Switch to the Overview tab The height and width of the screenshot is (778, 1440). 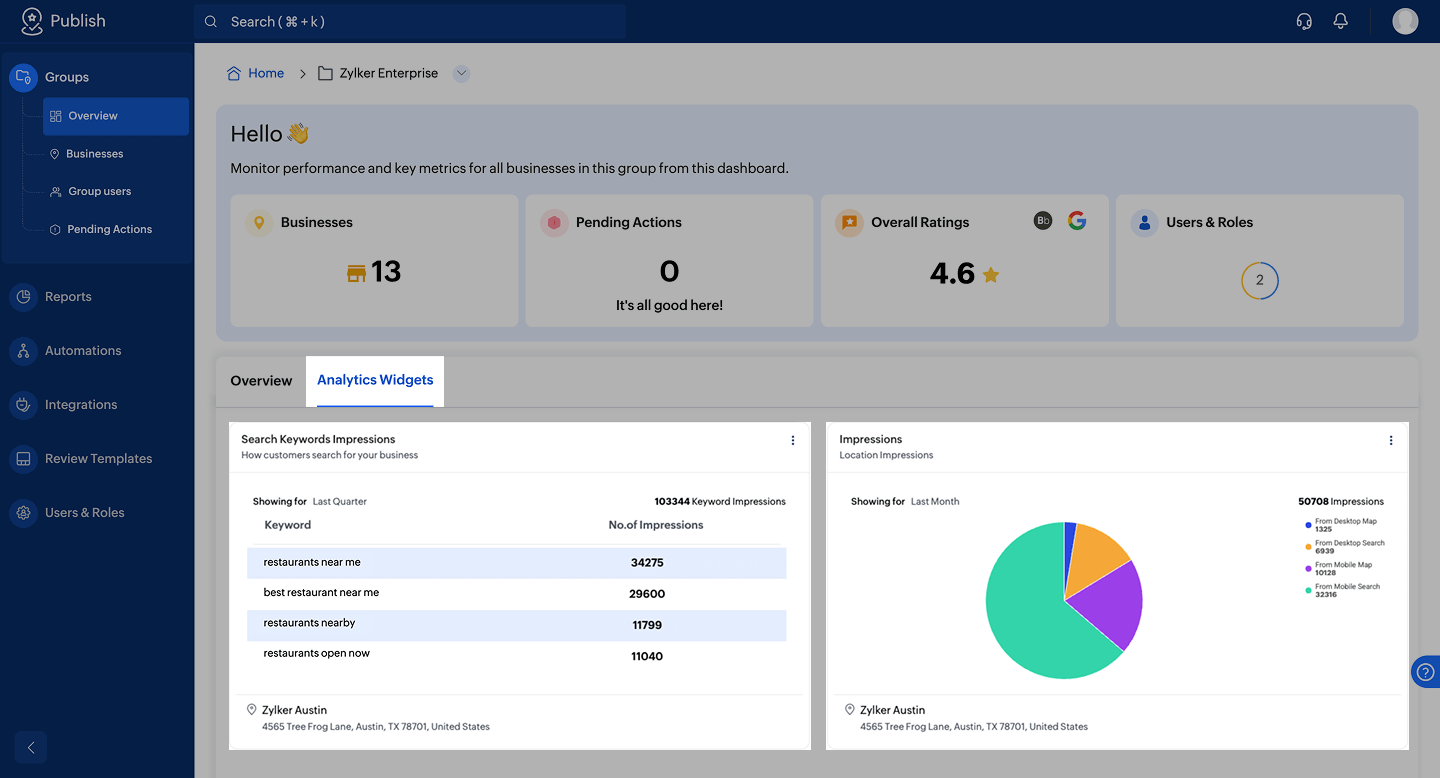click(261, 381)
